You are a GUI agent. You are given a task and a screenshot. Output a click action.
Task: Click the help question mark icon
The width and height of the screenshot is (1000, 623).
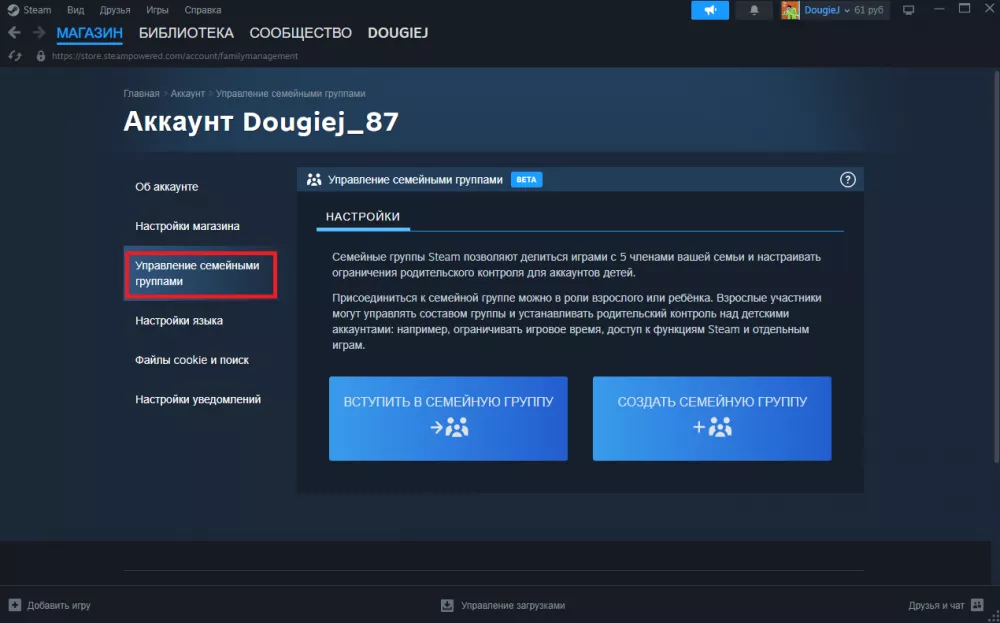coord(847,180)
